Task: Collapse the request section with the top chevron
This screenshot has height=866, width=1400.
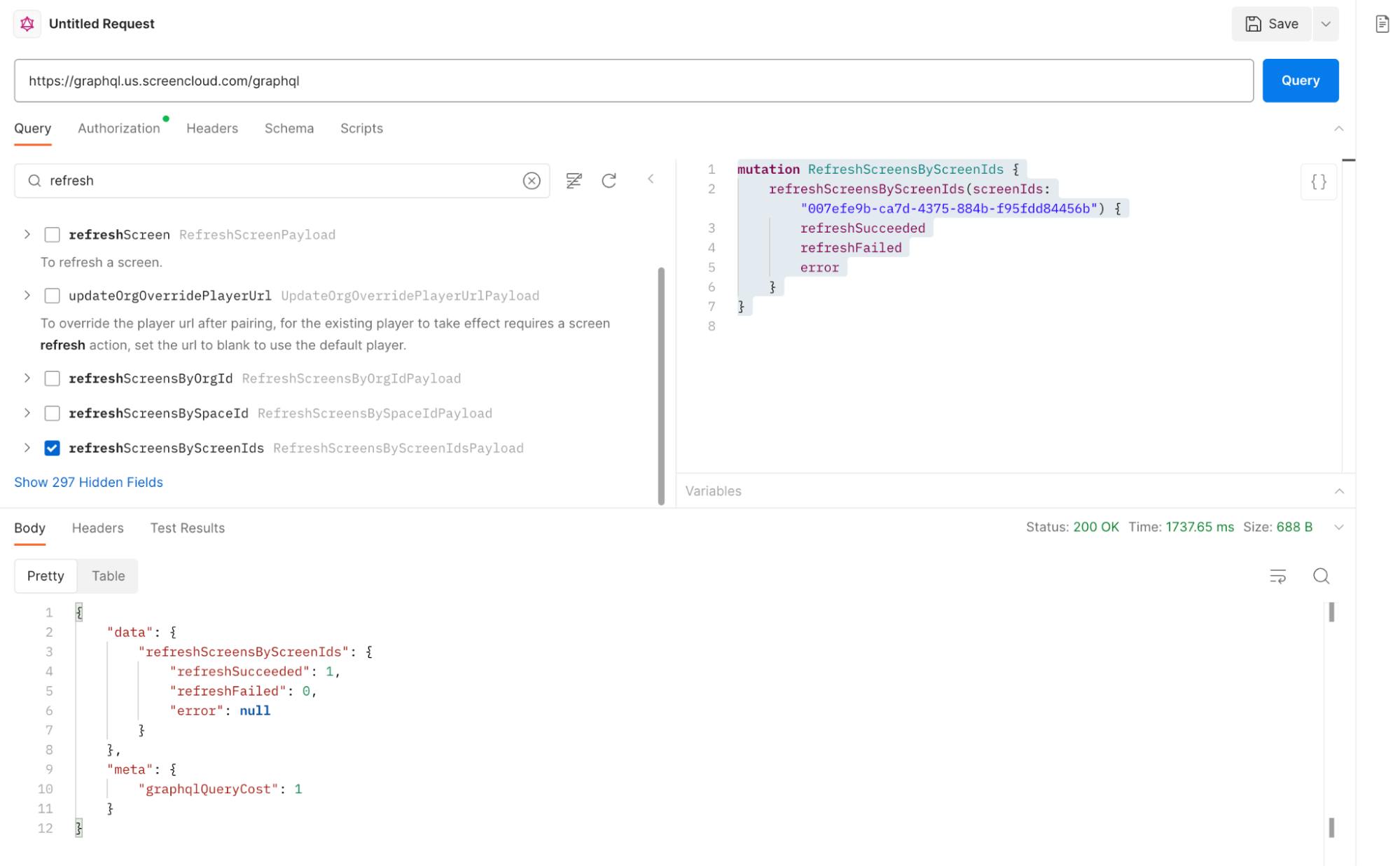Action: coord(1338,129)
